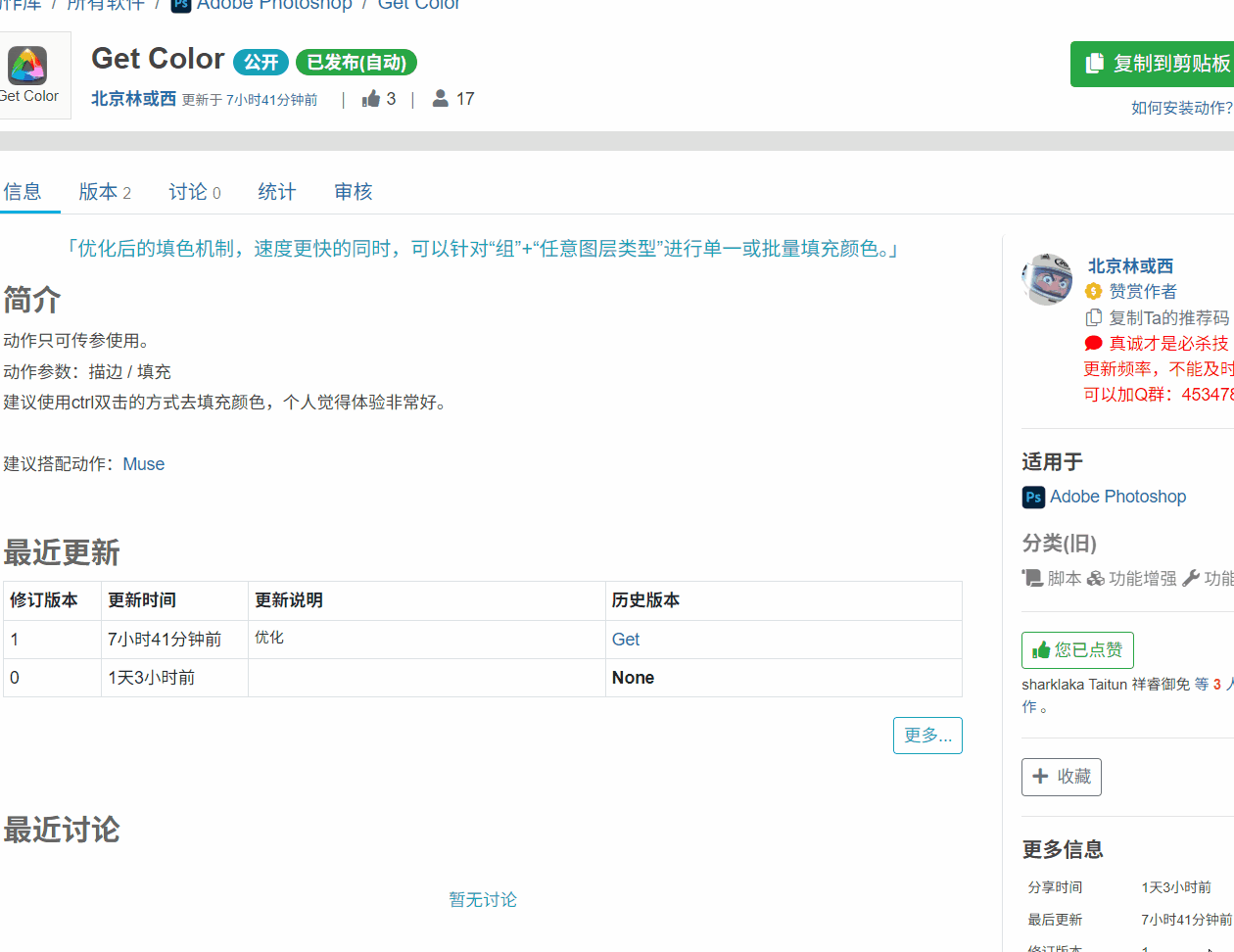The image size is (1234, 952).
Task: Open author avatar in the sidebar
Action: point(1047,279)
